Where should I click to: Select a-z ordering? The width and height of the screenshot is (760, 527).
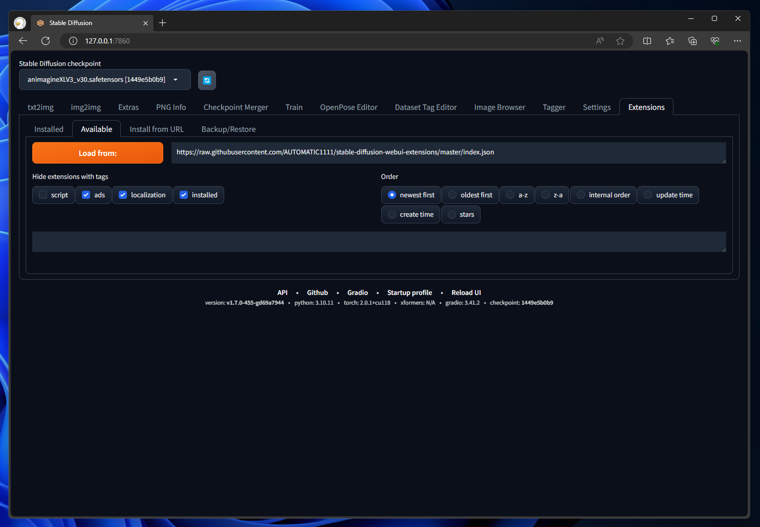tap(517, 195)
